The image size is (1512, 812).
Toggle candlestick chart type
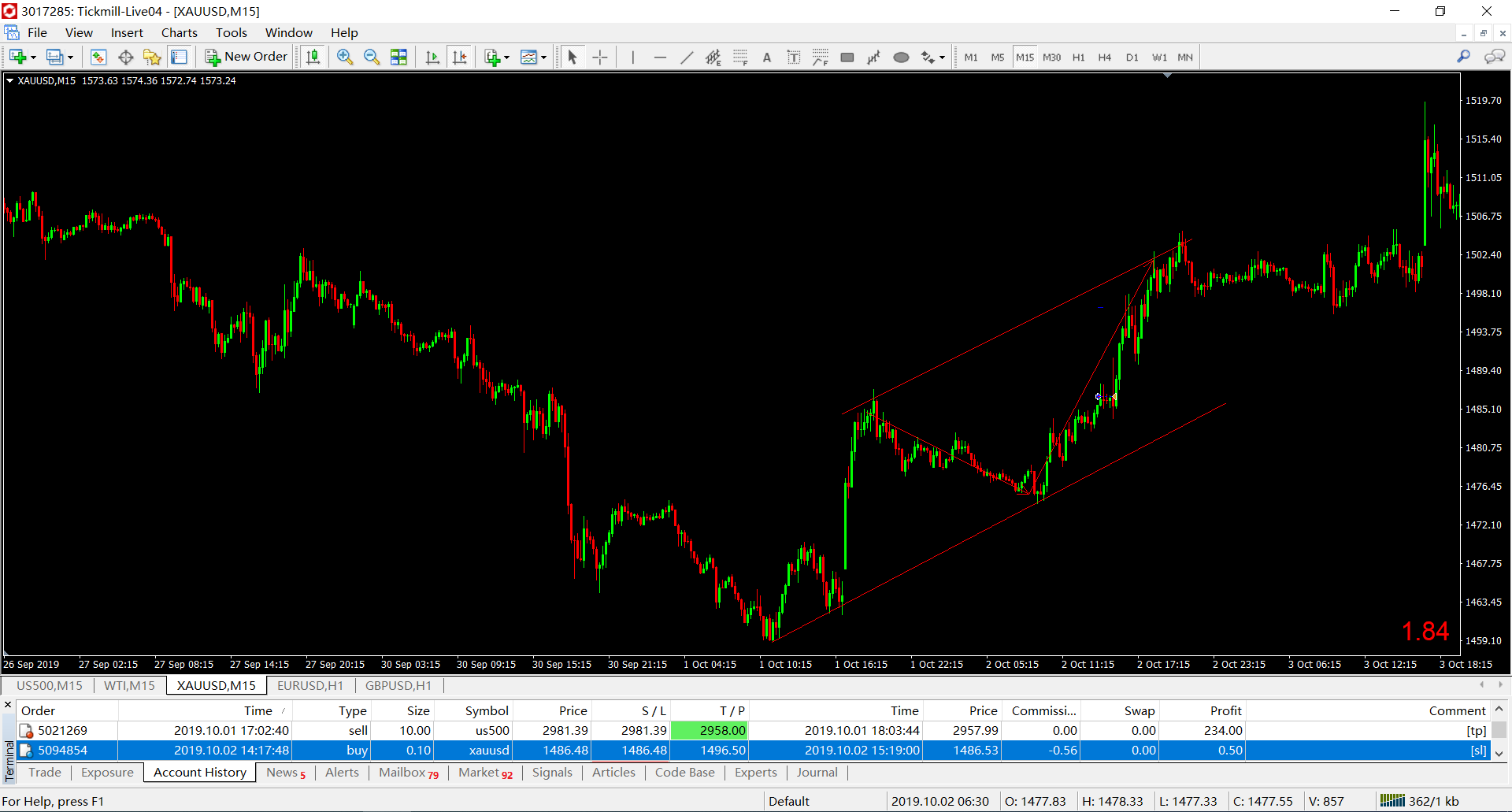point(313,57)
